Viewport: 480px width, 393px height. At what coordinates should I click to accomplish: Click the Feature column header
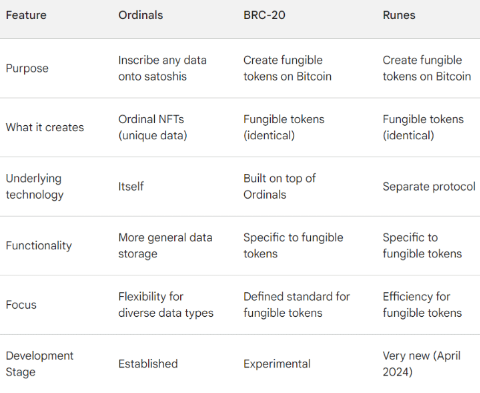click(x=26, y=15)
